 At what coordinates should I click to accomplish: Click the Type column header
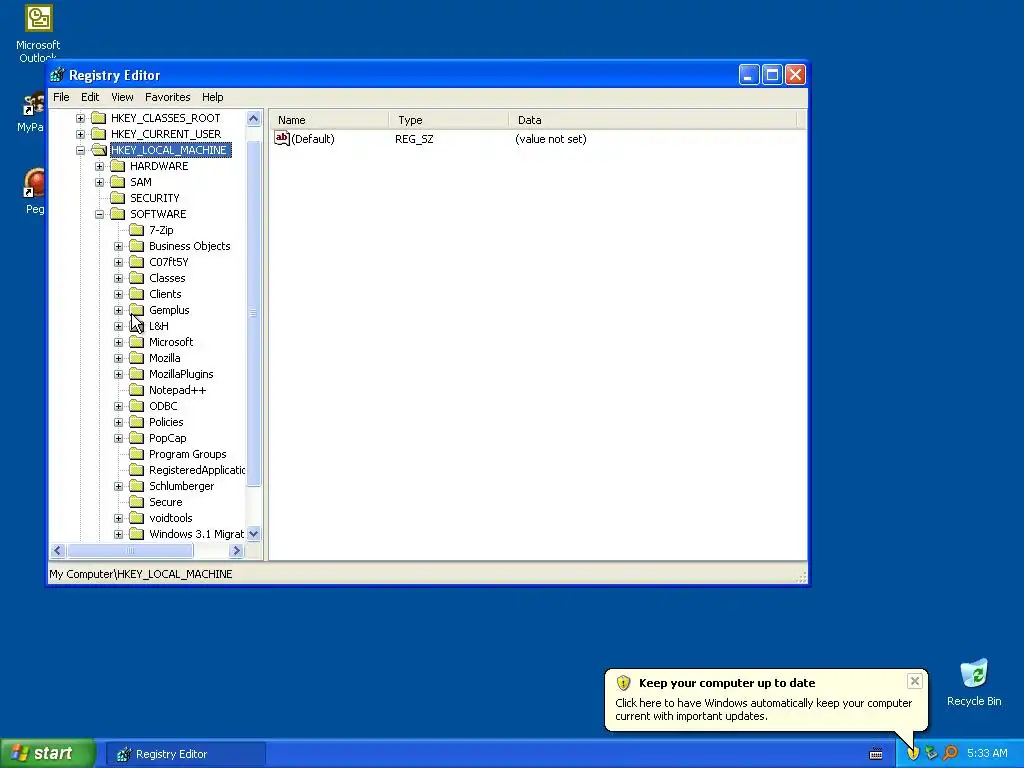click(449, 120)
